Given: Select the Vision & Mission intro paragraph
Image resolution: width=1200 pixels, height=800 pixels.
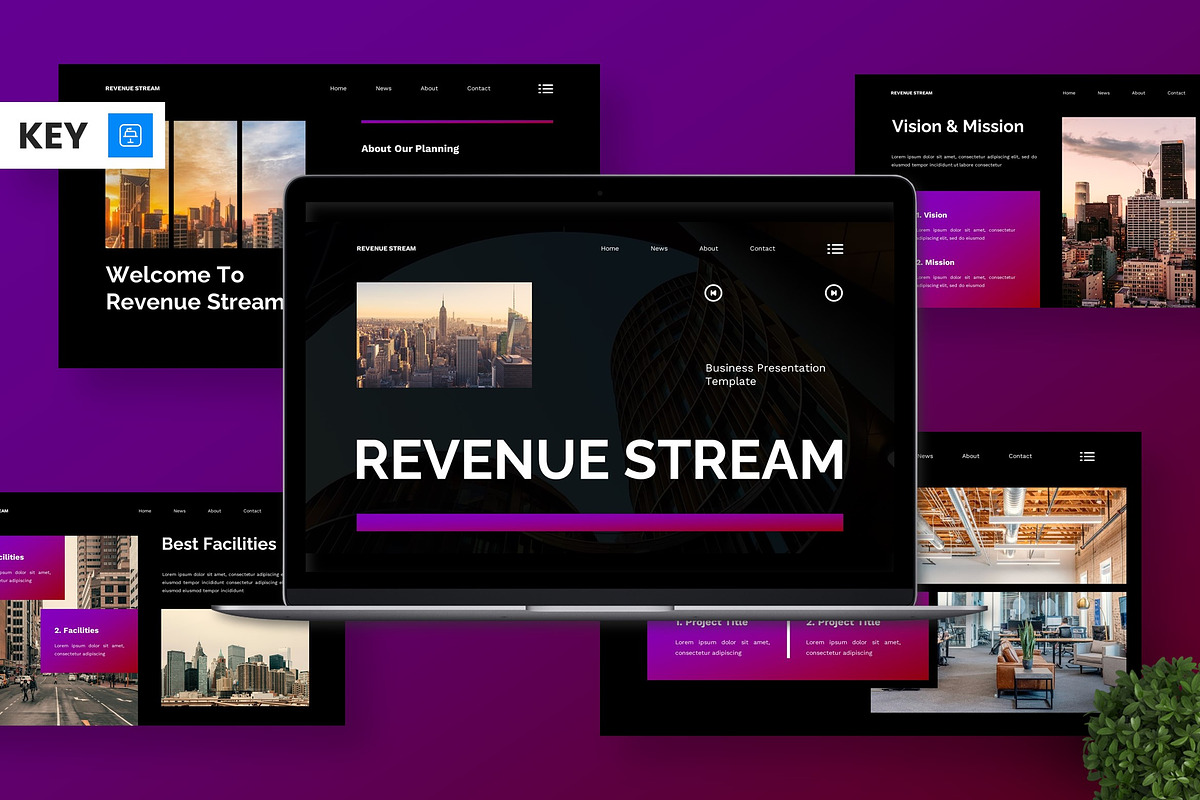Looking at the screenshot, I should point(963,161).
